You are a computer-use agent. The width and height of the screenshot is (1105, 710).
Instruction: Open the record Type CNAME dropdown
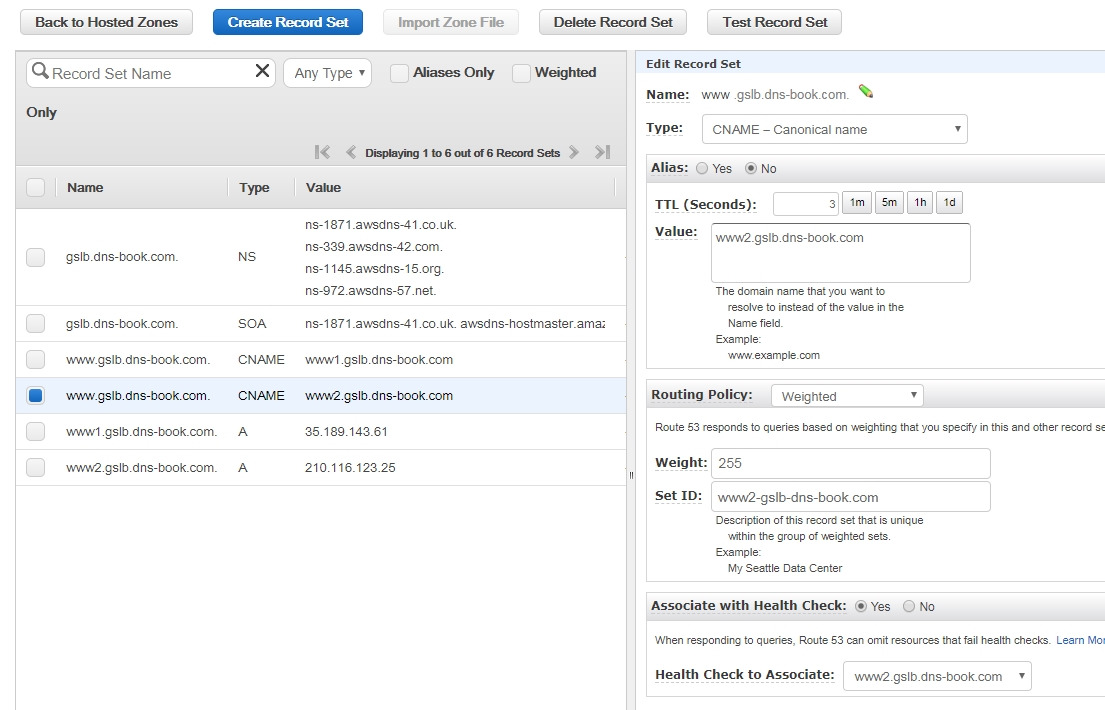835,129
